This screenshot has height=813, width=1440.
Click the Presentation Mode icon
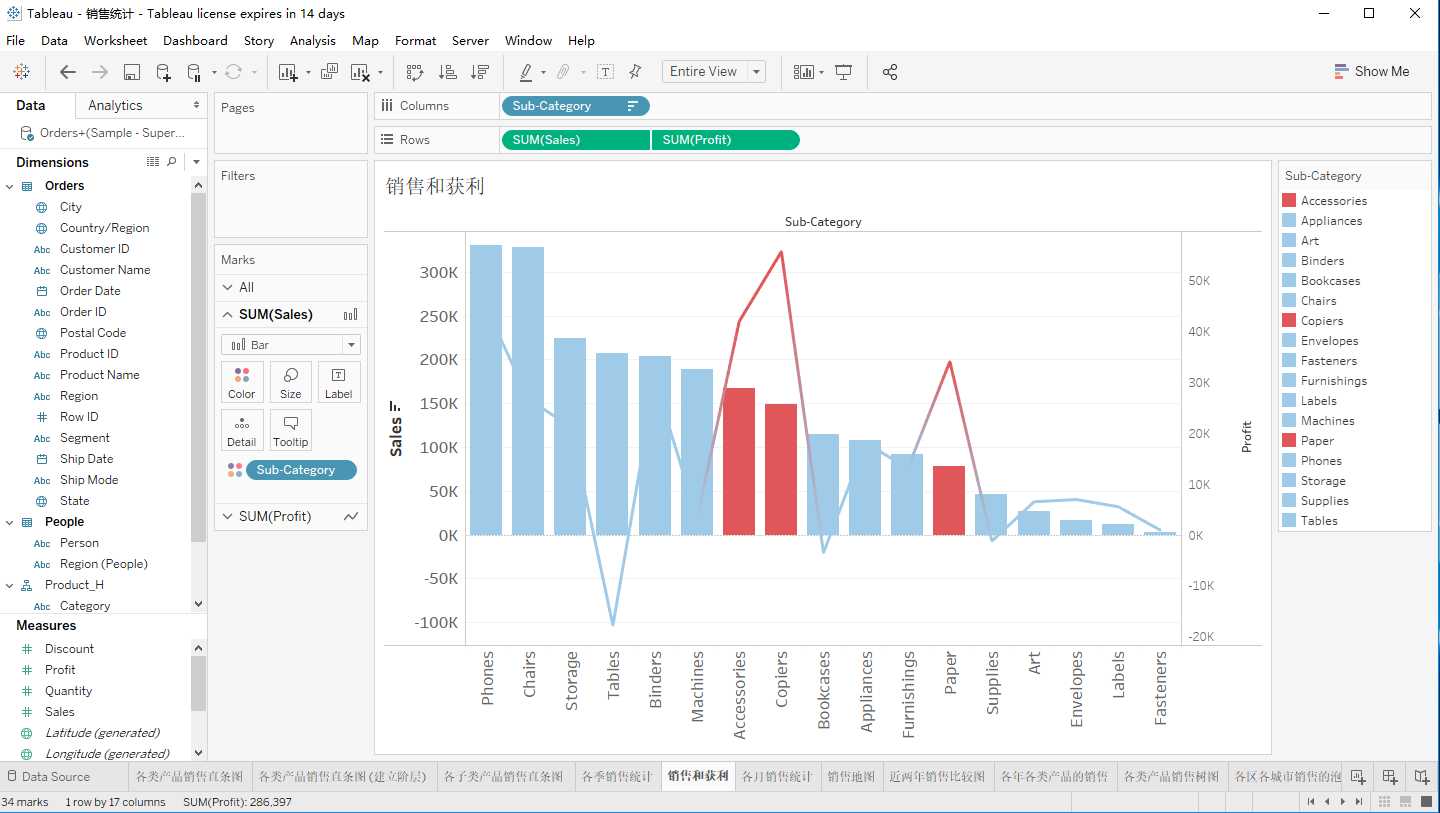pos(843,72)
